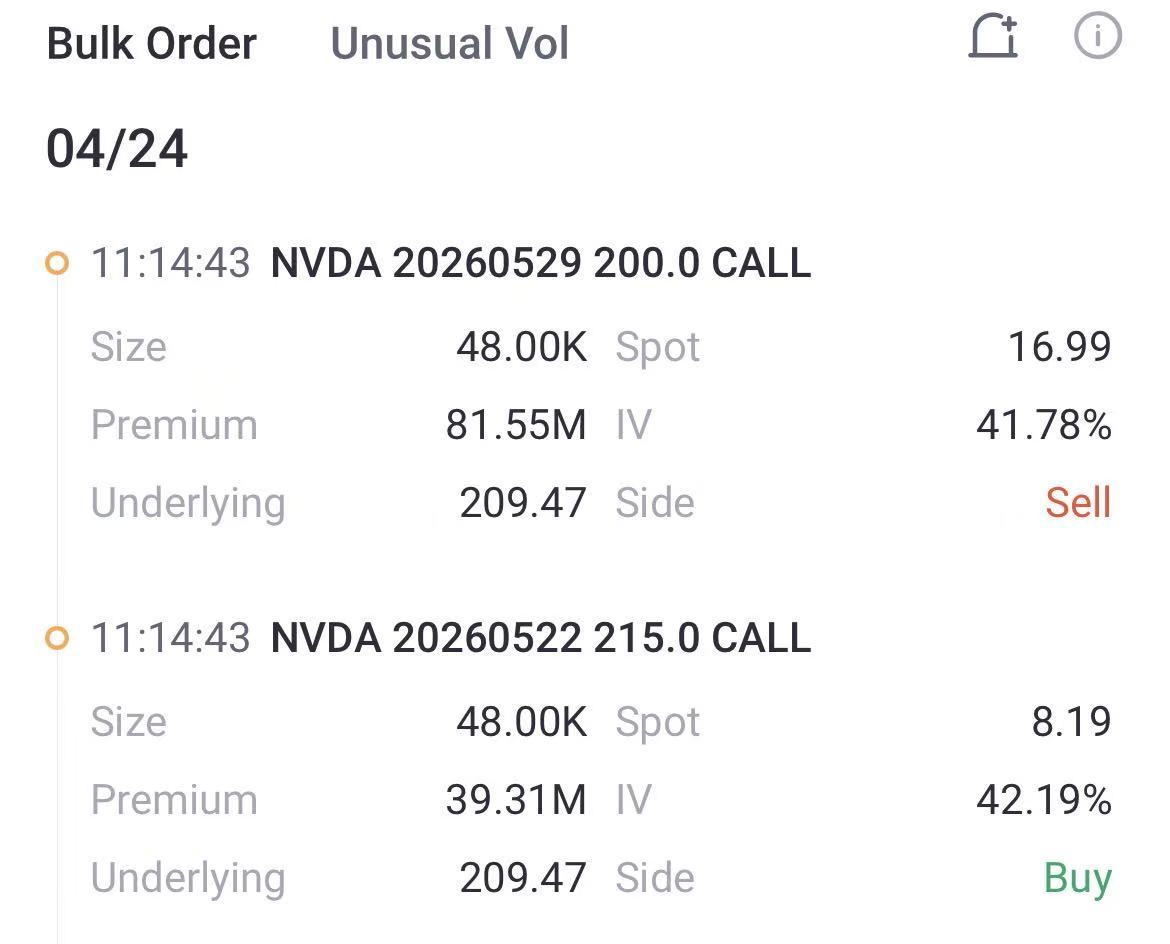Click the 81.55M Premium value
This screenshot has height=944, width=1170.
(x=516, y=424)
